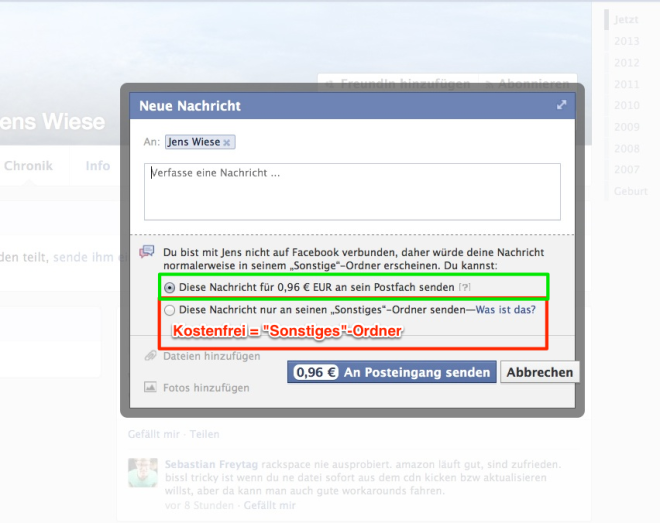Open the 'Was ist das?' link
The width and height of the screenshot is (660, 523).
506,310
